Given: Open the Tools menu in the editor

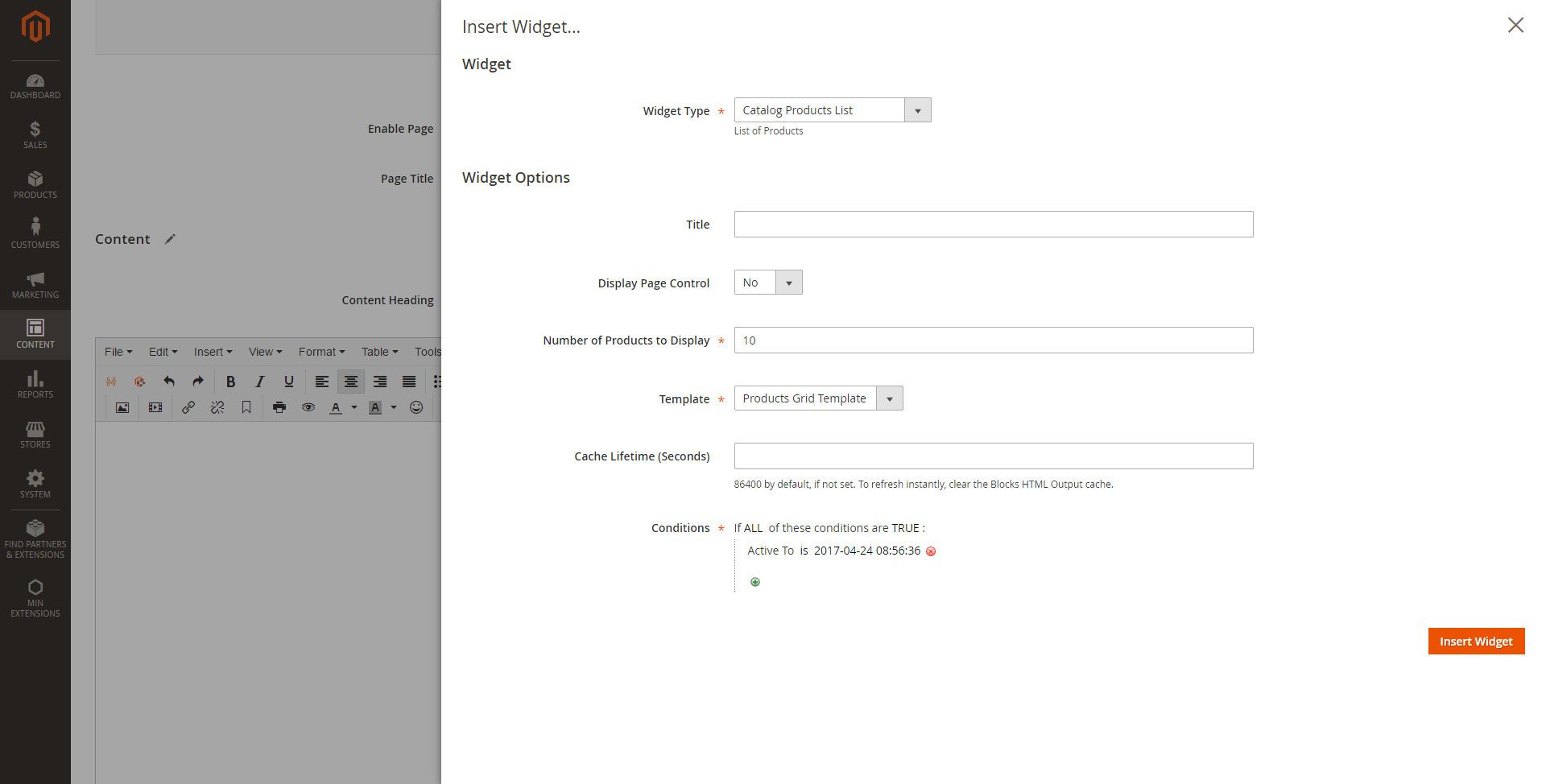Looking at the screenshot, I should coord(428,352).
